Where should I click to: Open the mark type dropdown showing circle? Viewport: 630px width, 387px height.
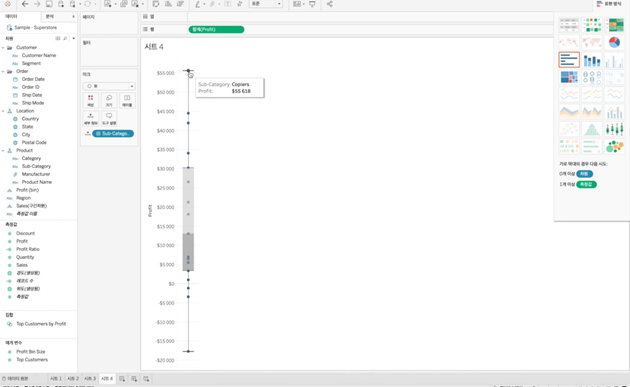coord(109,86)
